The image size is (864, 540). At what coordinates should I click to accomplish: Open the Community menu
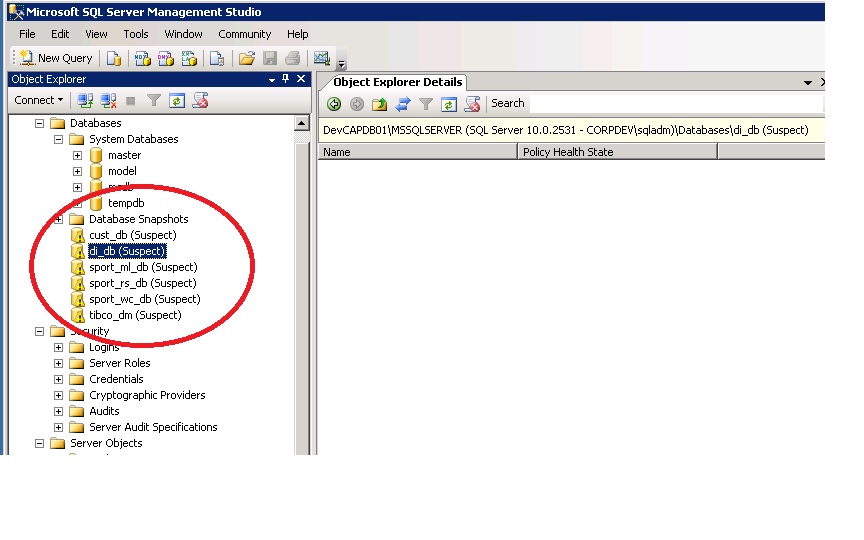[245, 34]
